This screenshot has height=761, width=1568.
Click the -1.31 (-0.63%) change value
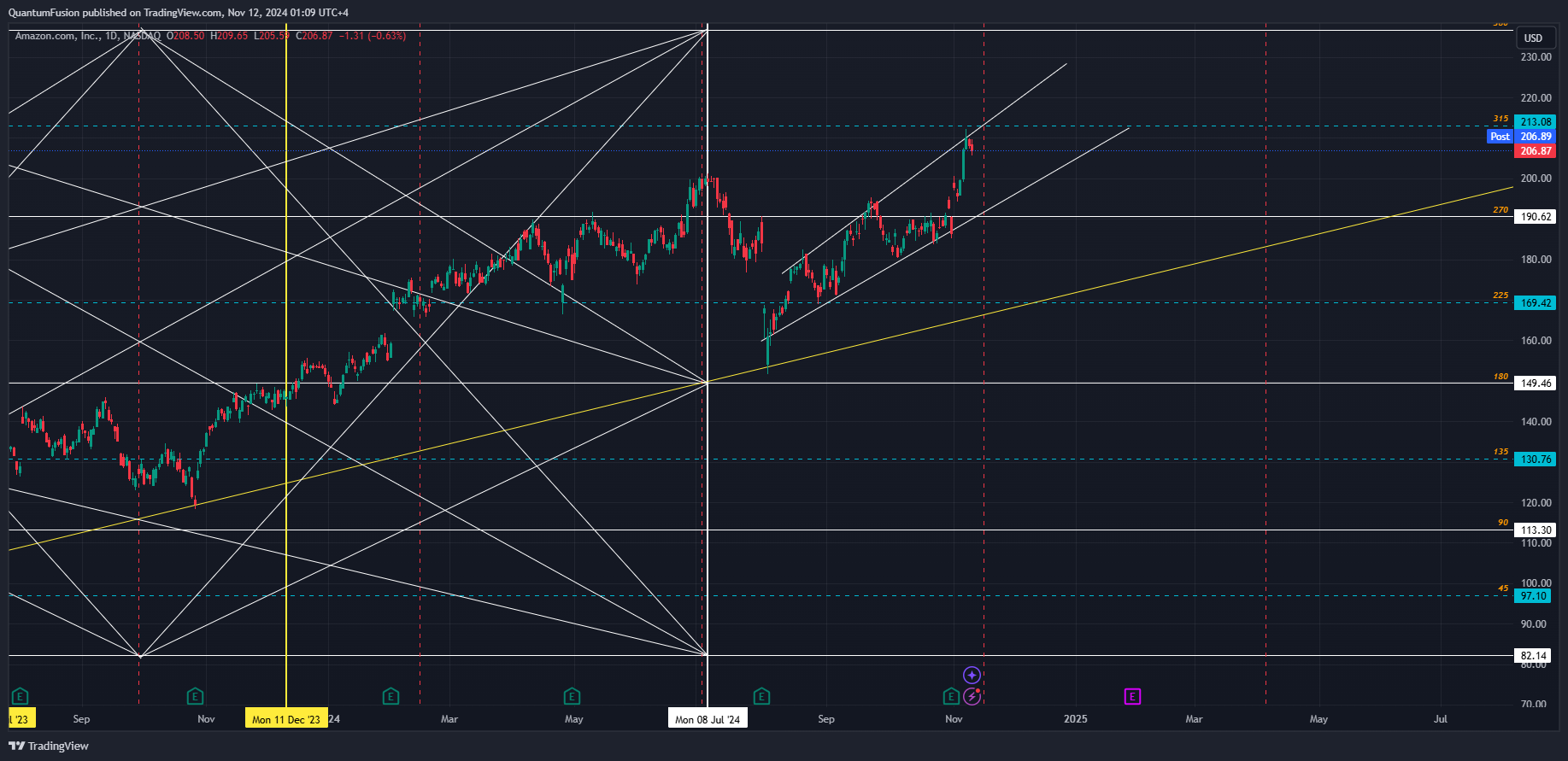(373, 36)
